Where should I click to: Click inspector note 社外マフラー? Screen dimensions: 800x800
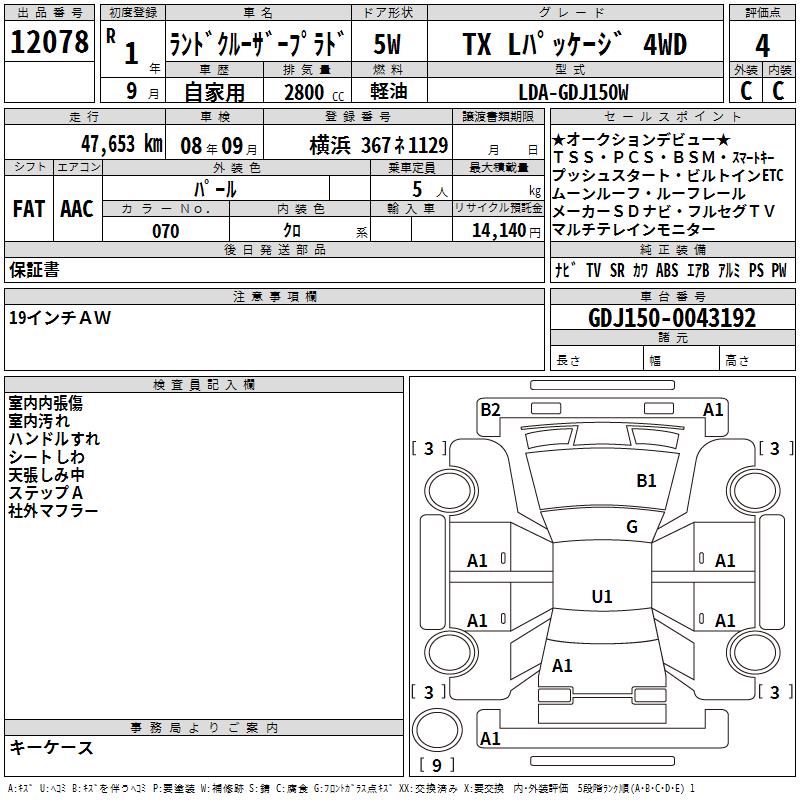(x=53, y=510)
